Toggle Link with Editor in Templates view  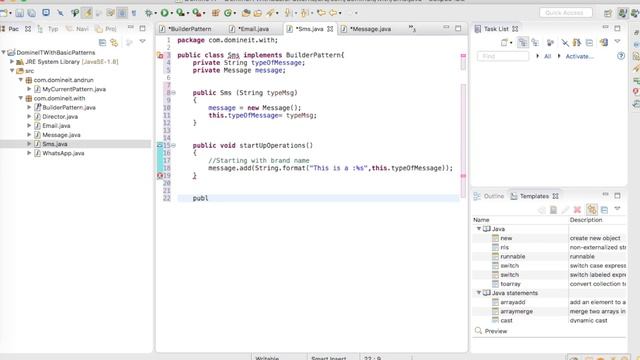592,209
